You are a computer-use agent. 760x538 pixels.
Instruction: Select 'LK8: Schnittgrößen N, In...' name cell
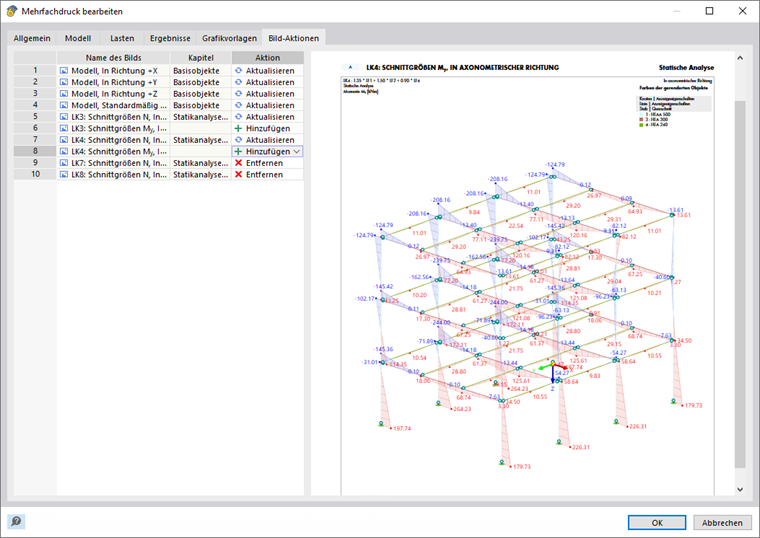(x=113, y=174)
